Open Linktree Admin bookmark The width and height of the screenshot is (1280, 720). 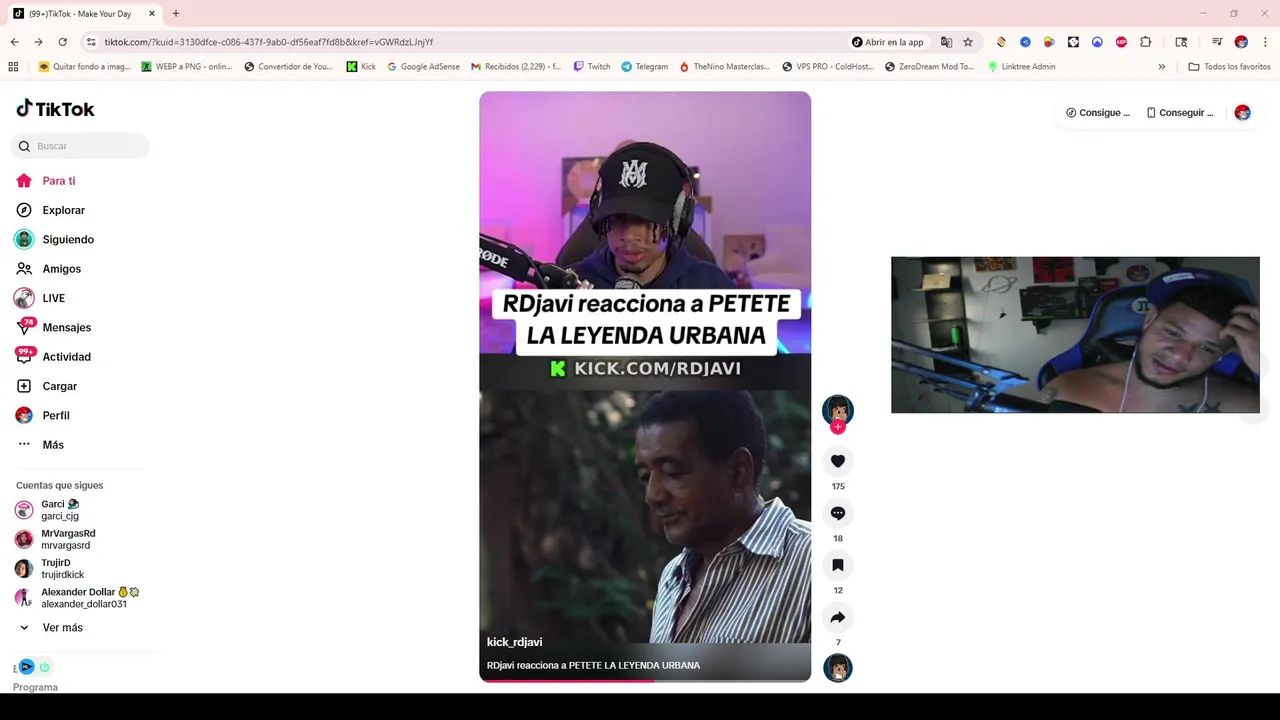[1021, 67]
